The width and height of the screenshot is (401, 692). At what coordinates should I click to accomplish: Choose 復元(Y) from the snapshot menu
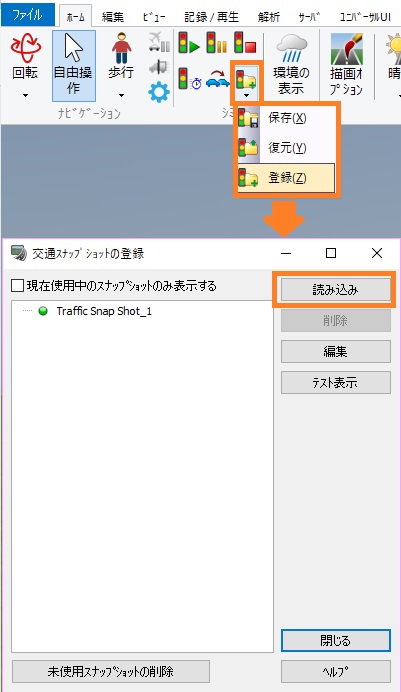click(x=286, y=148)
